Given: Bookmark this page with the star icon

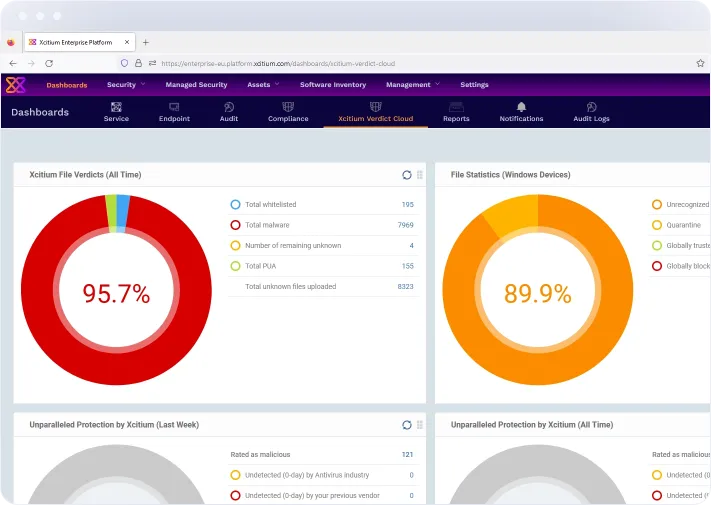Looking at the screenshot, I should point(700,63).
